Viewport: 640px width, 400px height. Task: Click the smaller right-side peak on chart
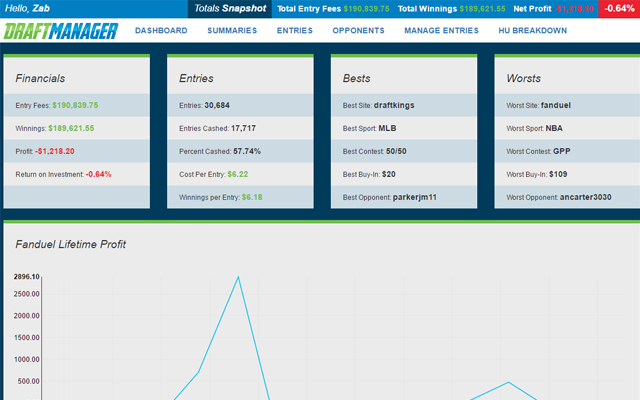tap(508, 382)
